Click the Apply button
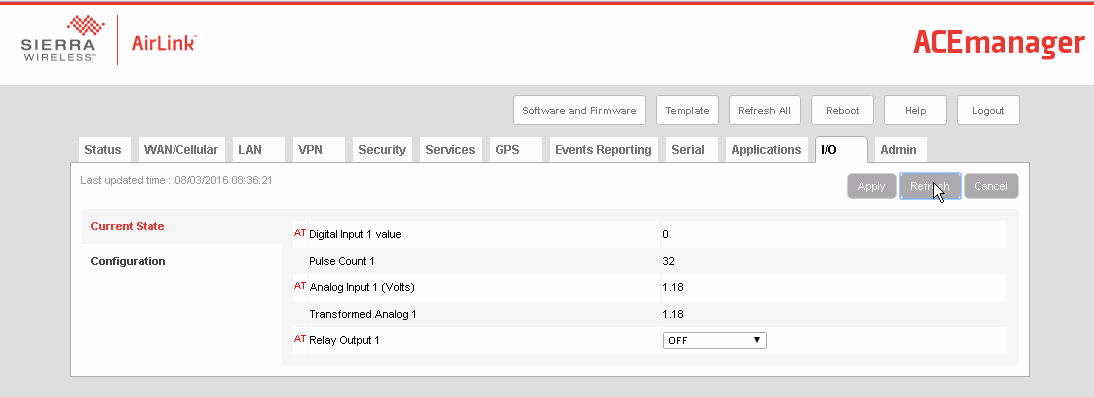The image size is (1094, 397). (871, 186)
